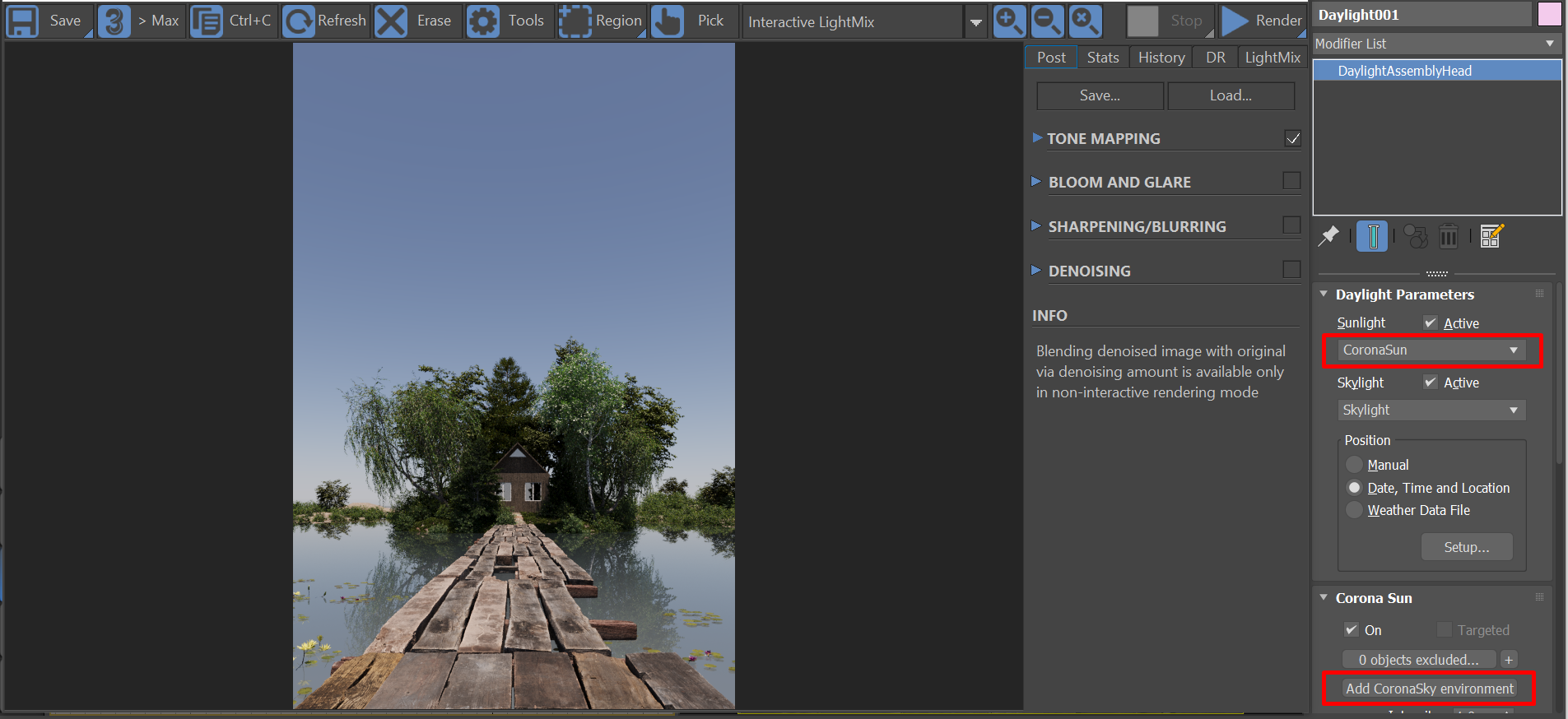This screenshot has width=1568, height=719.
Task: Click the Save floppy disk icon
Action: (x=22, y=21)
